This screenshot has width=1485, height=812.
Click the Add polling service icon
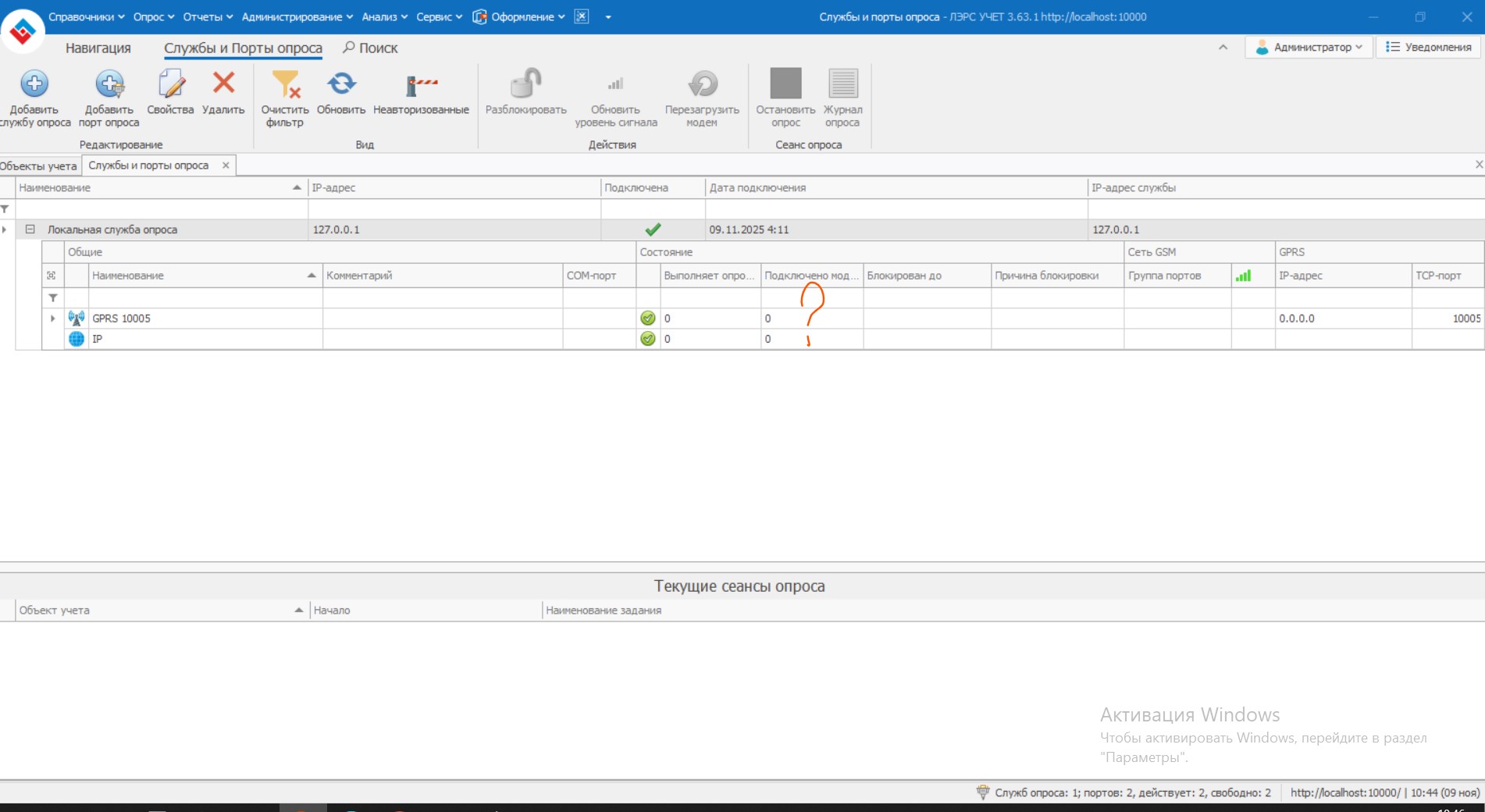(34, 84)
